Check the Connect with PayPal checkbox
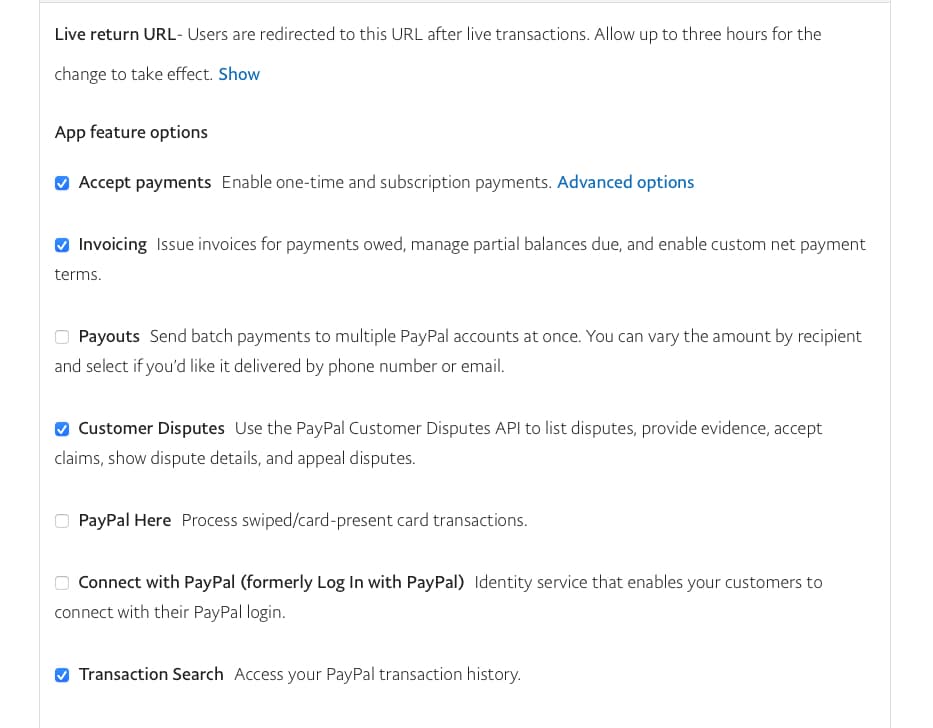The width and height of the screenshot is (933, 728). click(62, 582)
